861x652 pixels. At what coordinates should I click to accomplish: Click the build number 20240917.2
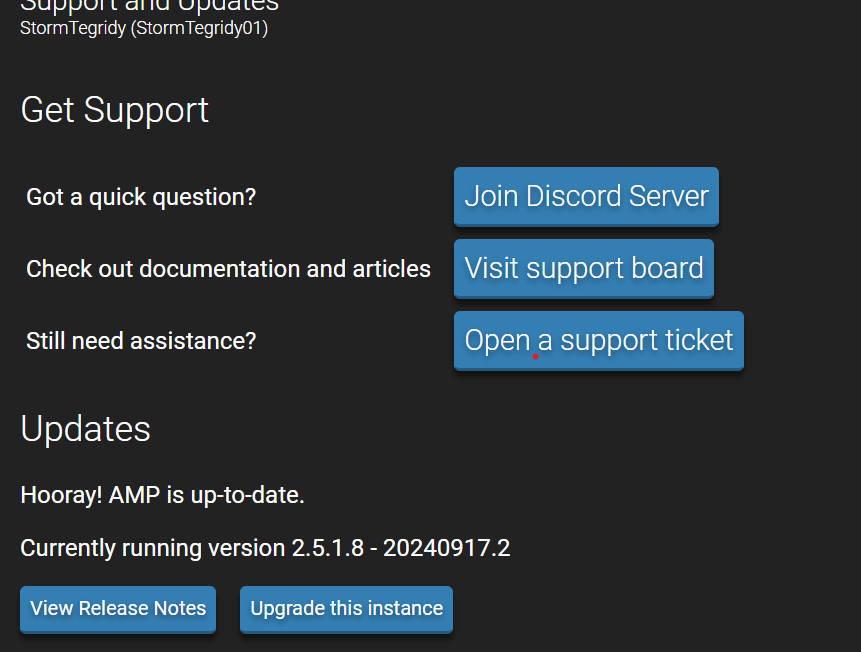click(x=446, y=548)
